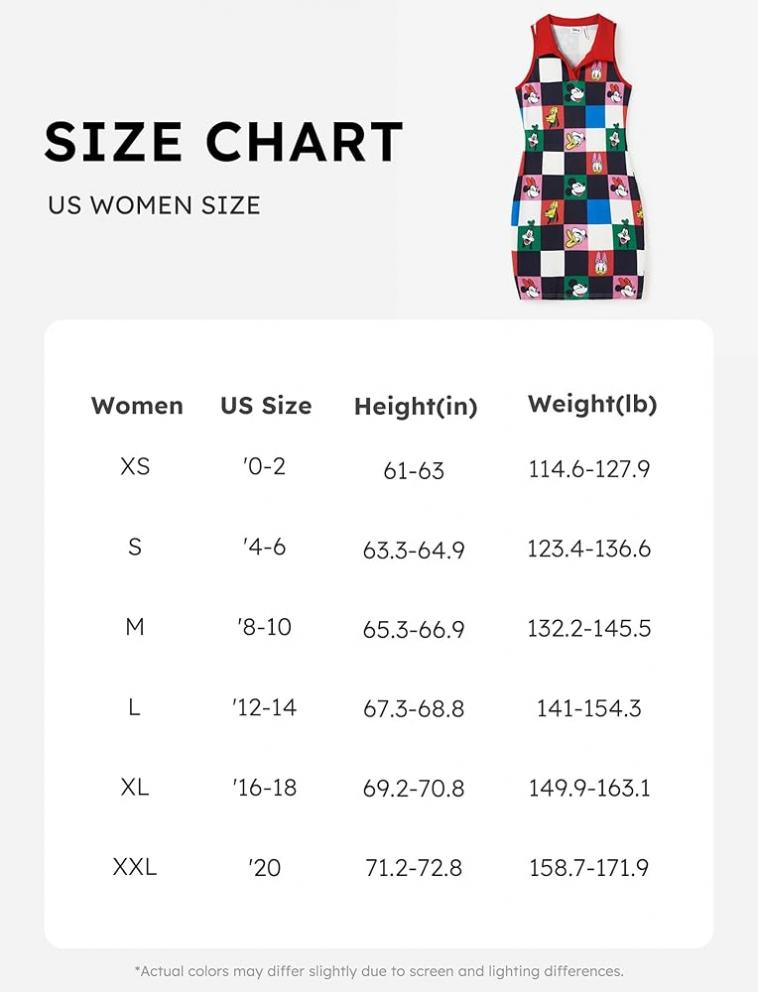Click the actual colors disclaimer note
Screen dimensions: 758x992
point(379,971)
